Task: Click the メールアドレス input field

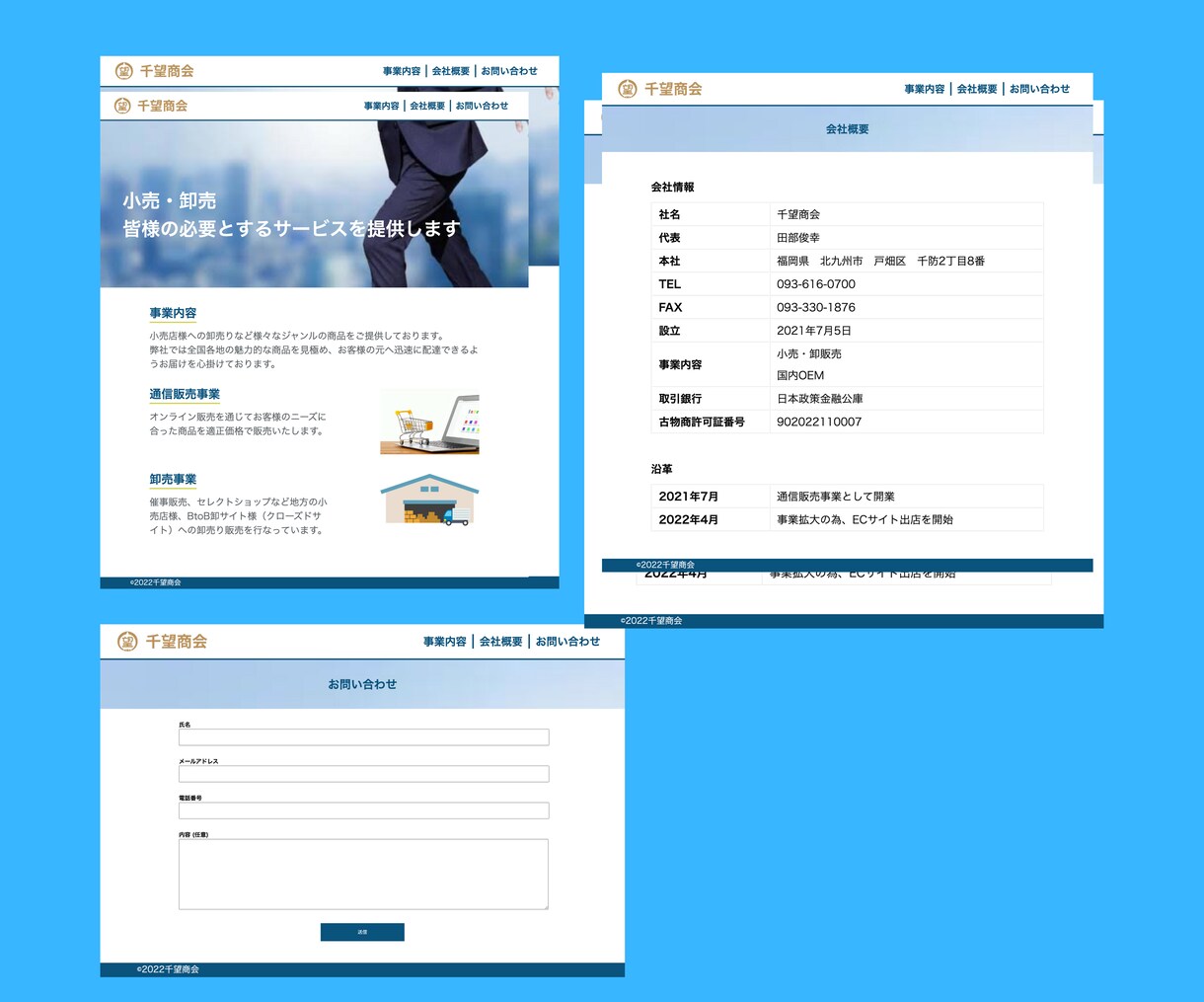Action: pyautogui.click(x=363, y=774)
